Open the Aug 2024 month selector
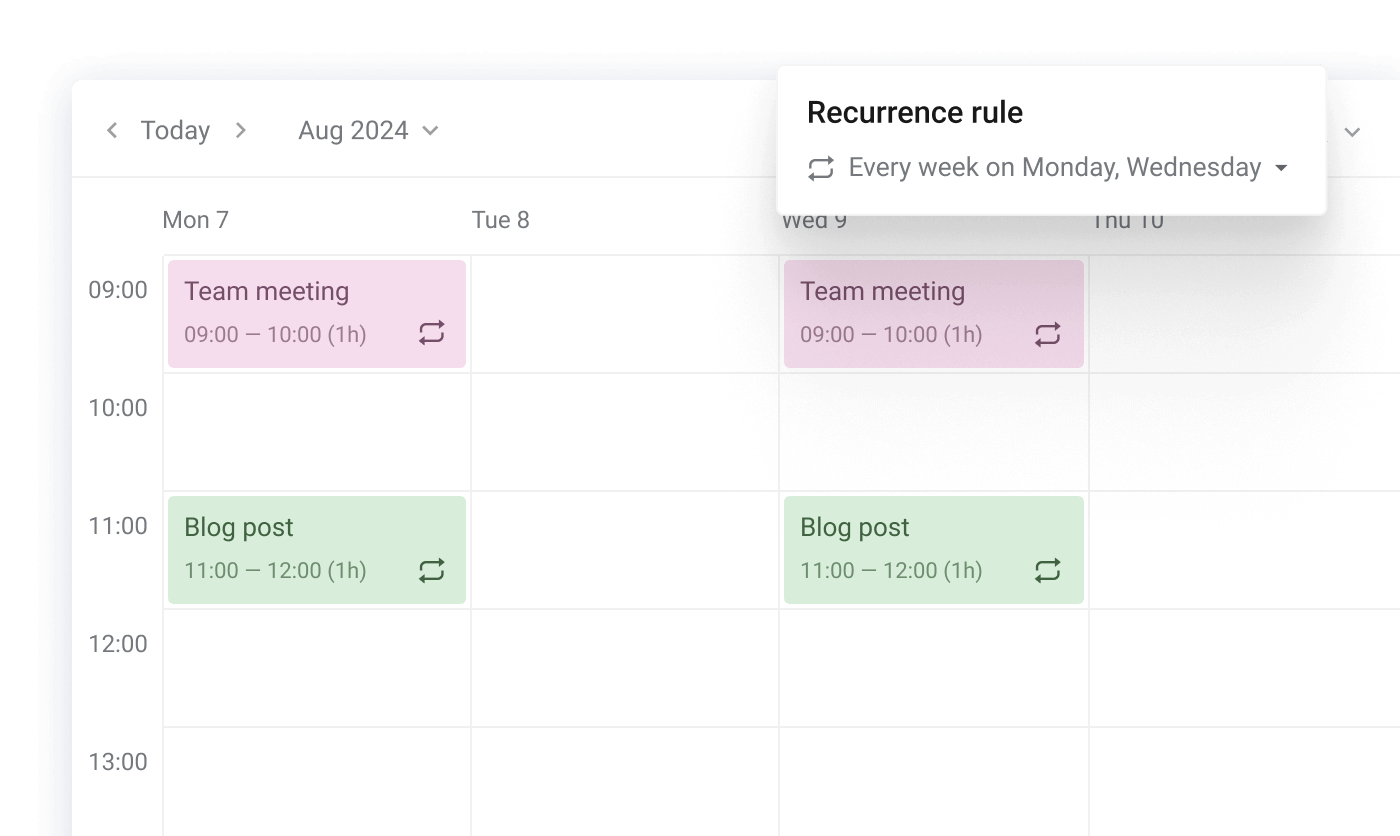The image size is (1400, 836). (x=367, y=130)
